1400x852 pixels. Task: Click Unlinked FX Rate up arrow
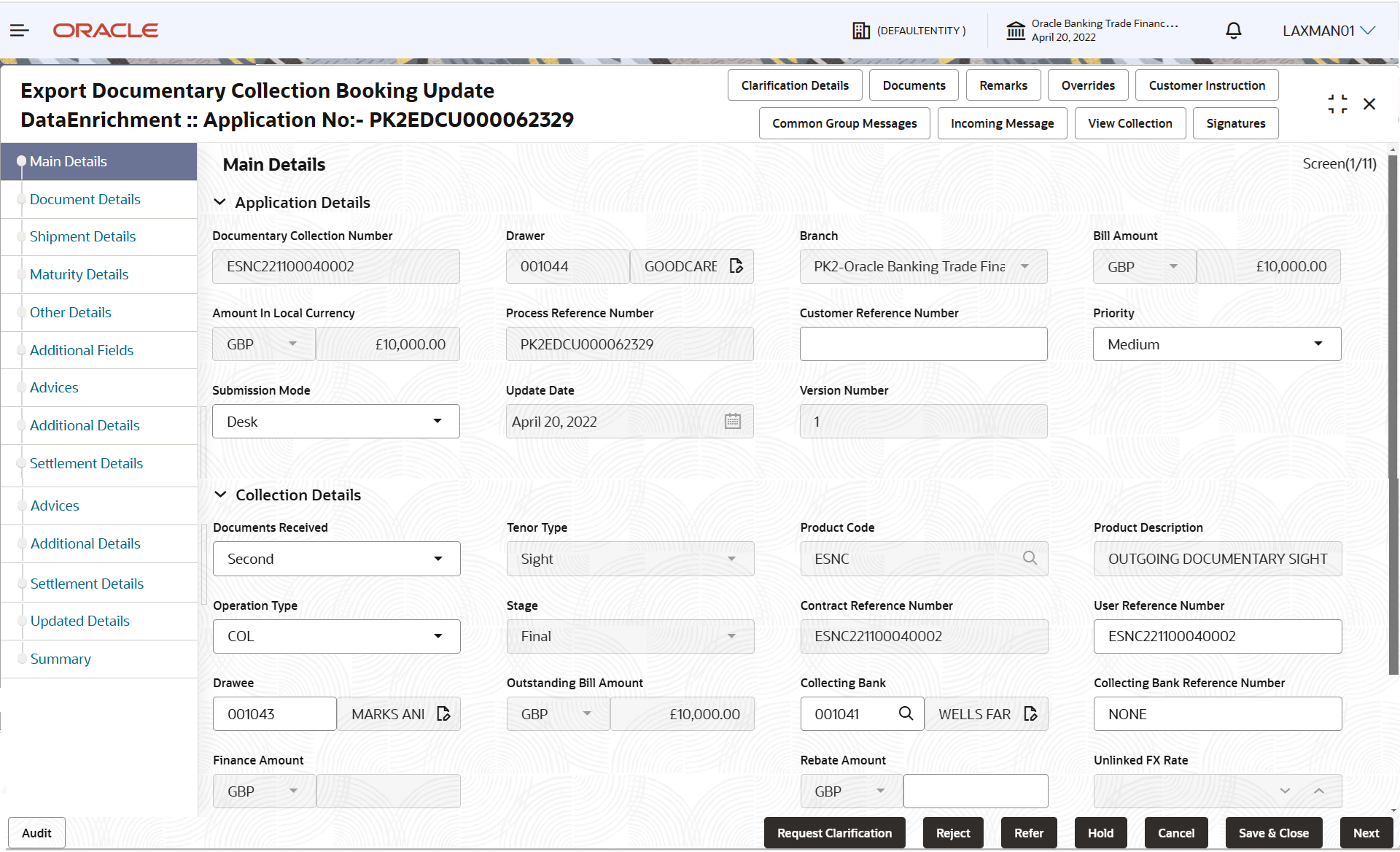[1319, 791]
